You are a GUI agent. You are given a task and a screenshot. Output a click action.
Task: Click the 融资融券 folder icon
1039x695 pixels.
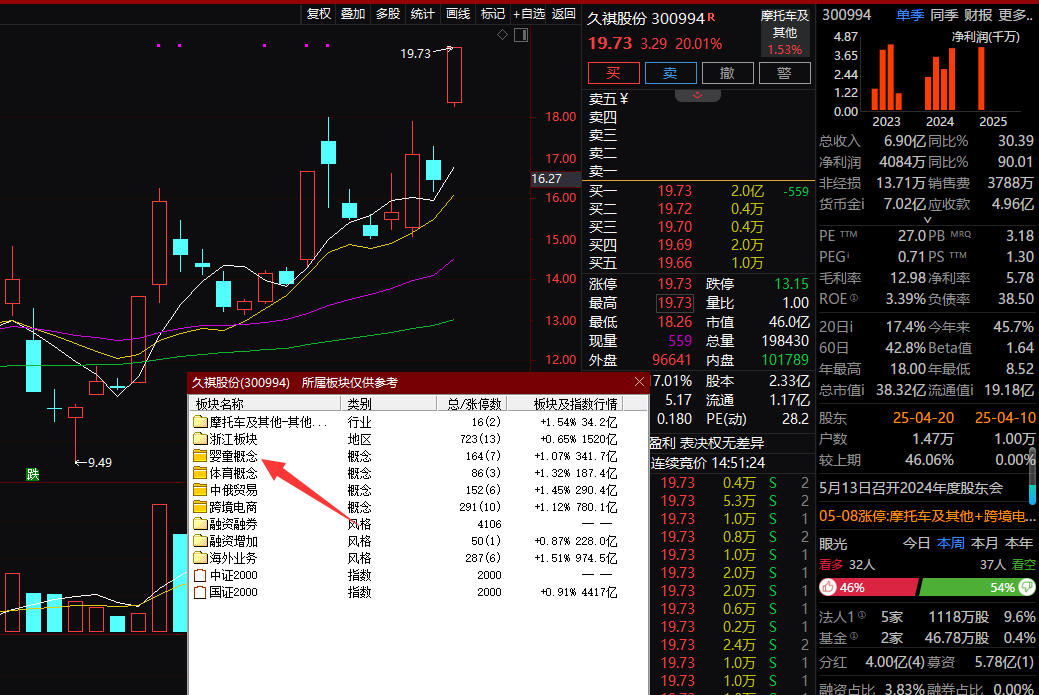(x=200, y=523)
